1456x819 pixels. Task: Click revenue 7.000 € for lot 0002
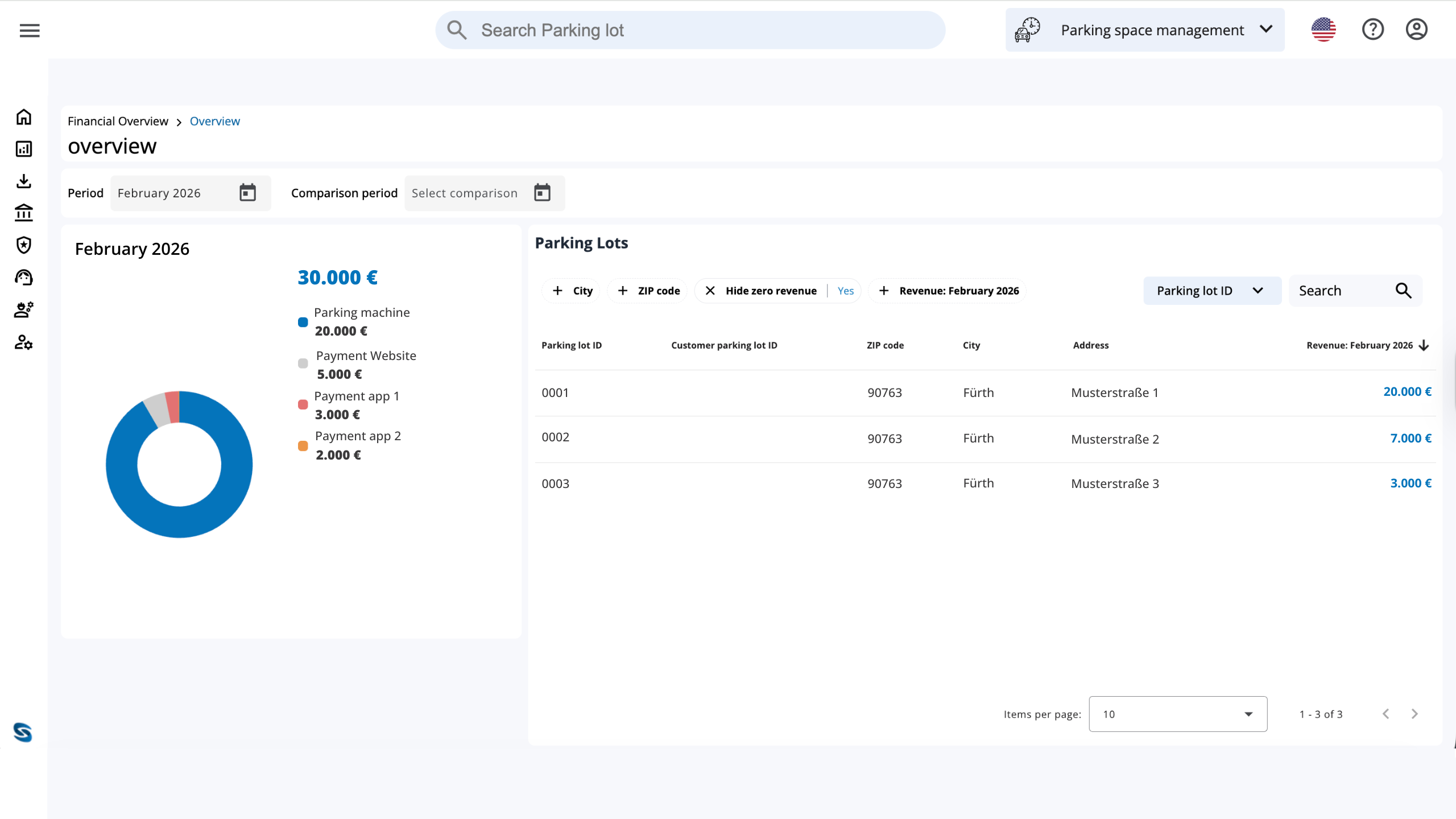1410,439
